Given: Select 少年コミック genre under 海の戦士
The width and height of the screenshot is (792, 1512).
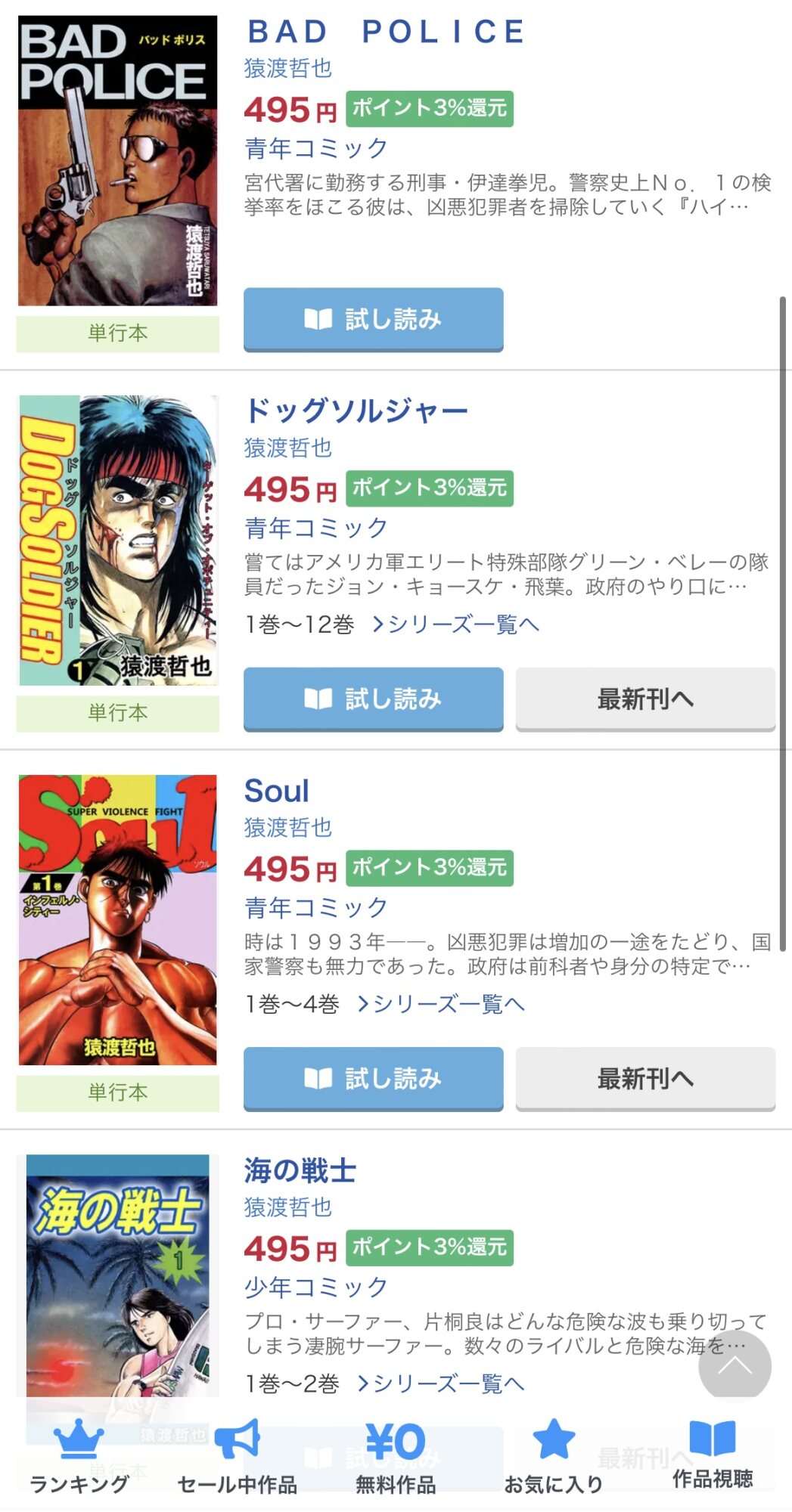Looking at the screenshot, I should pos(315,1286).
